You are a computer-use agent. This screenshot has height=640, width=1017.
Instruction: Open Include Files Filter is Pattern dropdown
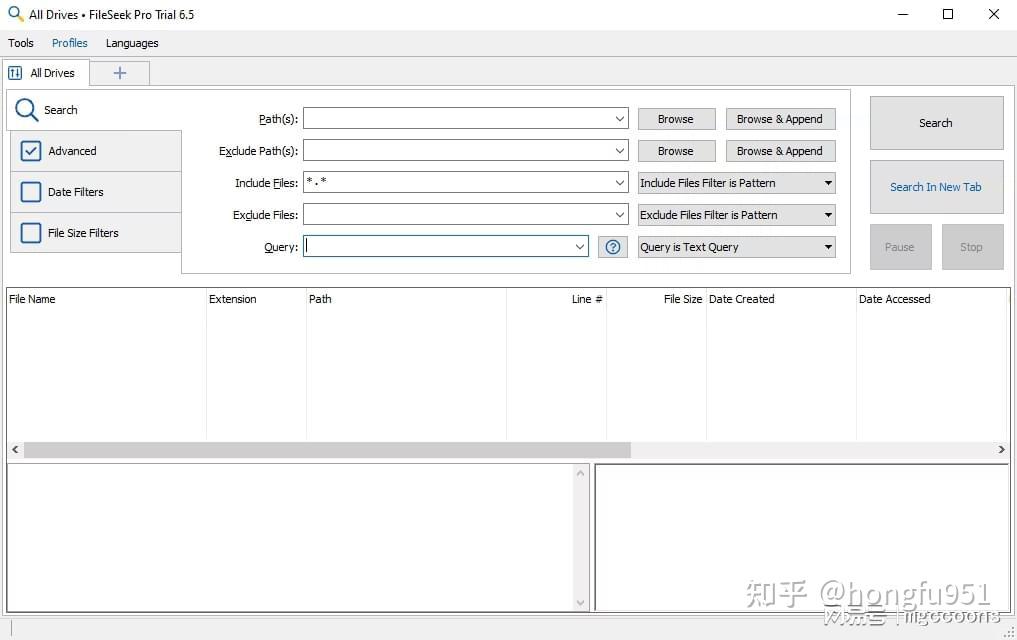point(736,183)
